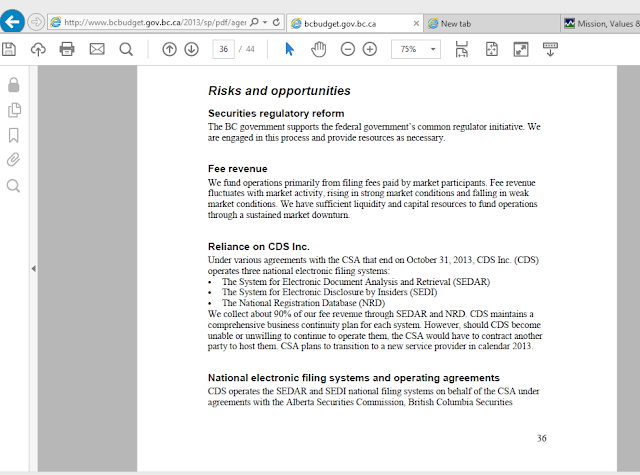640x475 pixels.
Task: Click the upload to cloud icon
Action: coord(38,49)
